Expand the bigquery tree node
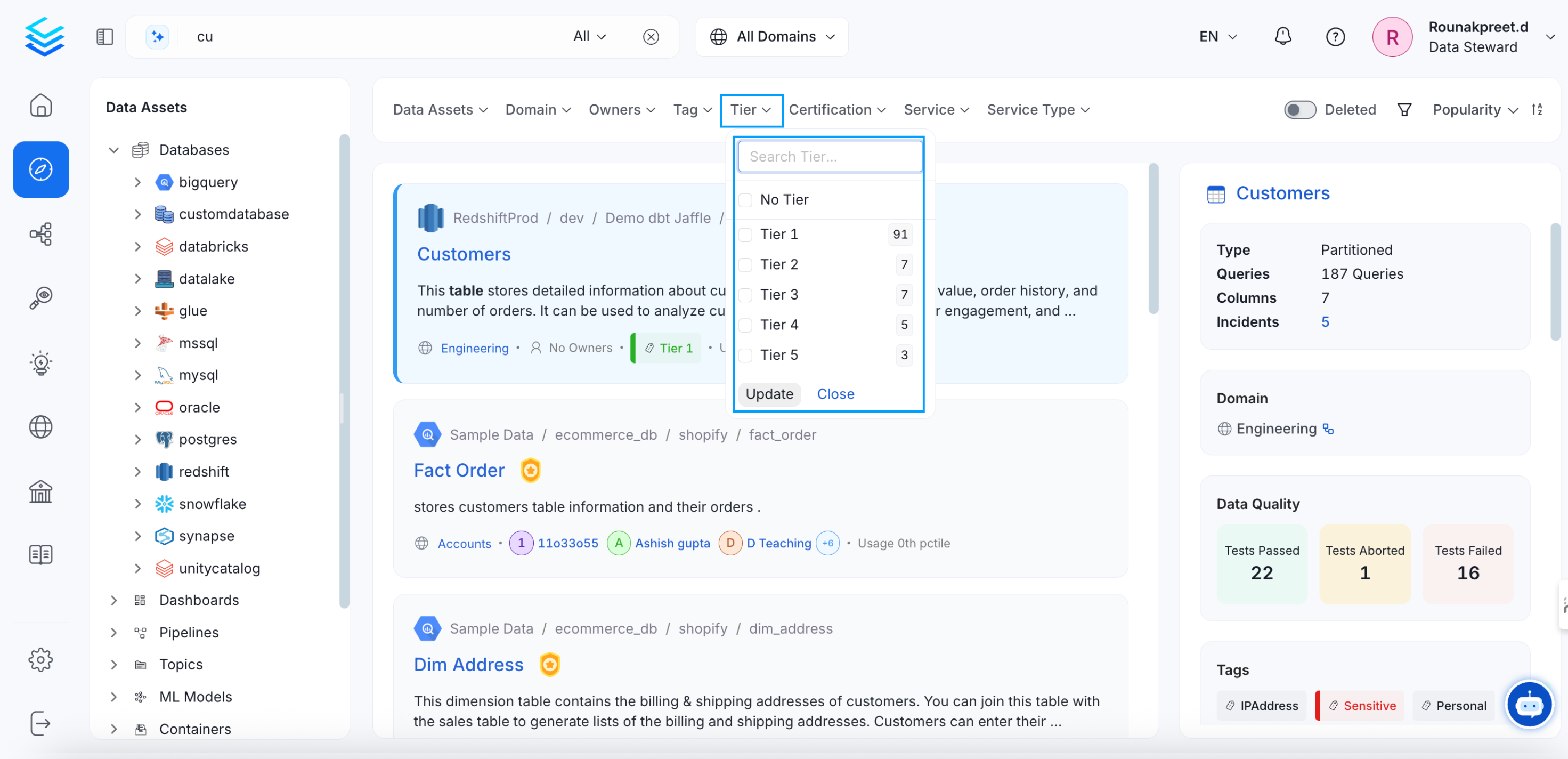The width and height of the screenshot is (1568, 759). point(137,182)
